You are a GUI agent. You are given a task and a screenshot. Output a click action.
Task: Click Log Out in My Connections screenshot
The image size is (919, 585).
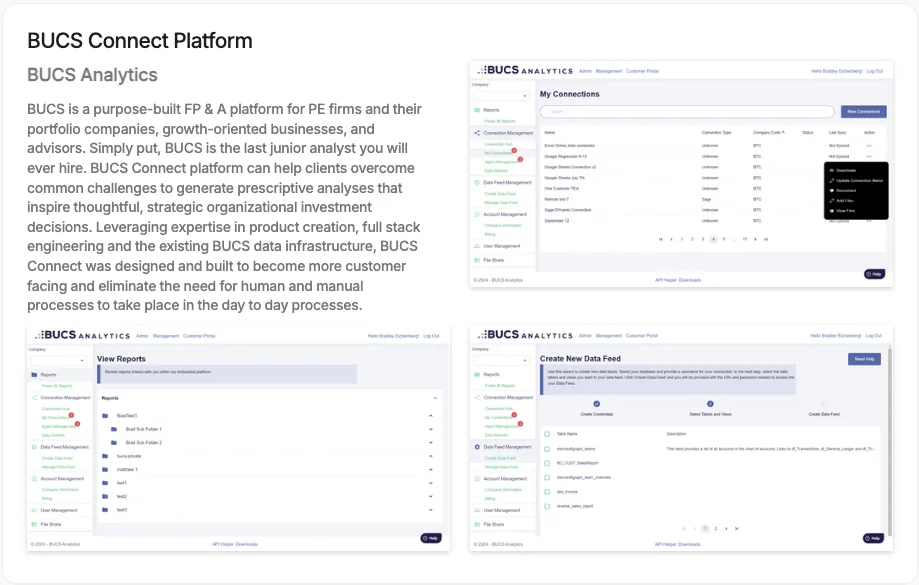874,71
